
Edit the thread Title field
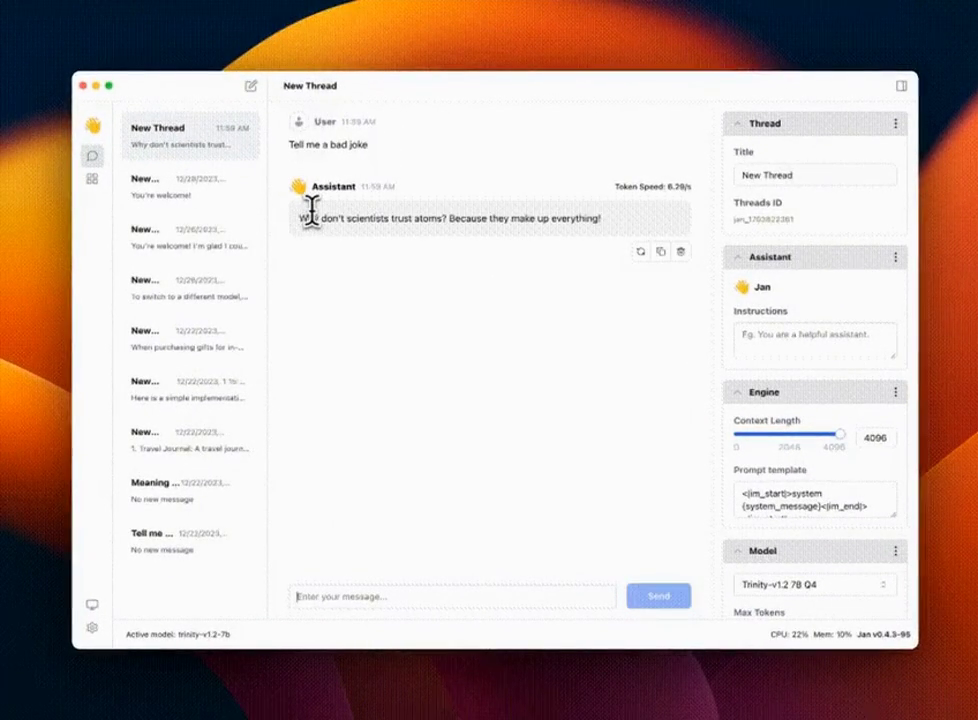coord(815,175)
